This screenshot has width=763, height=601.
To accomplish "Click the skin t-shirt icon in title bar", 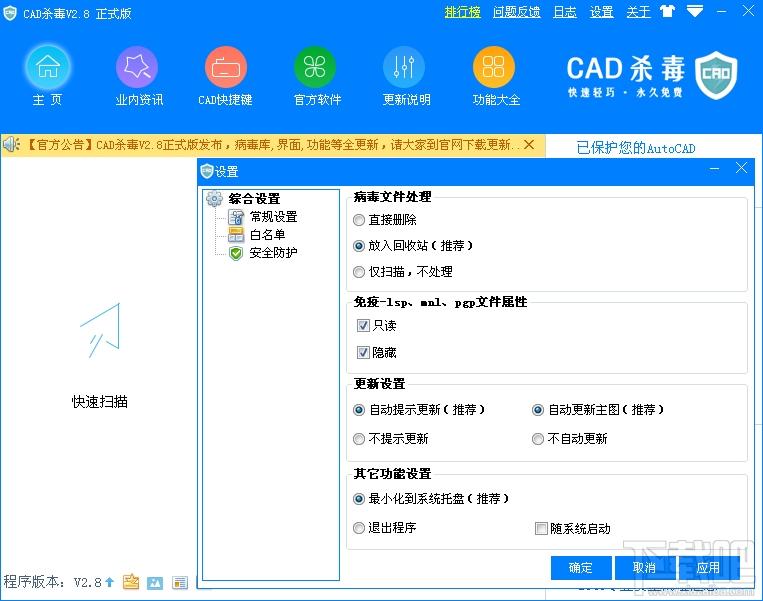I will pyautogui.click(x=667, y=11).
